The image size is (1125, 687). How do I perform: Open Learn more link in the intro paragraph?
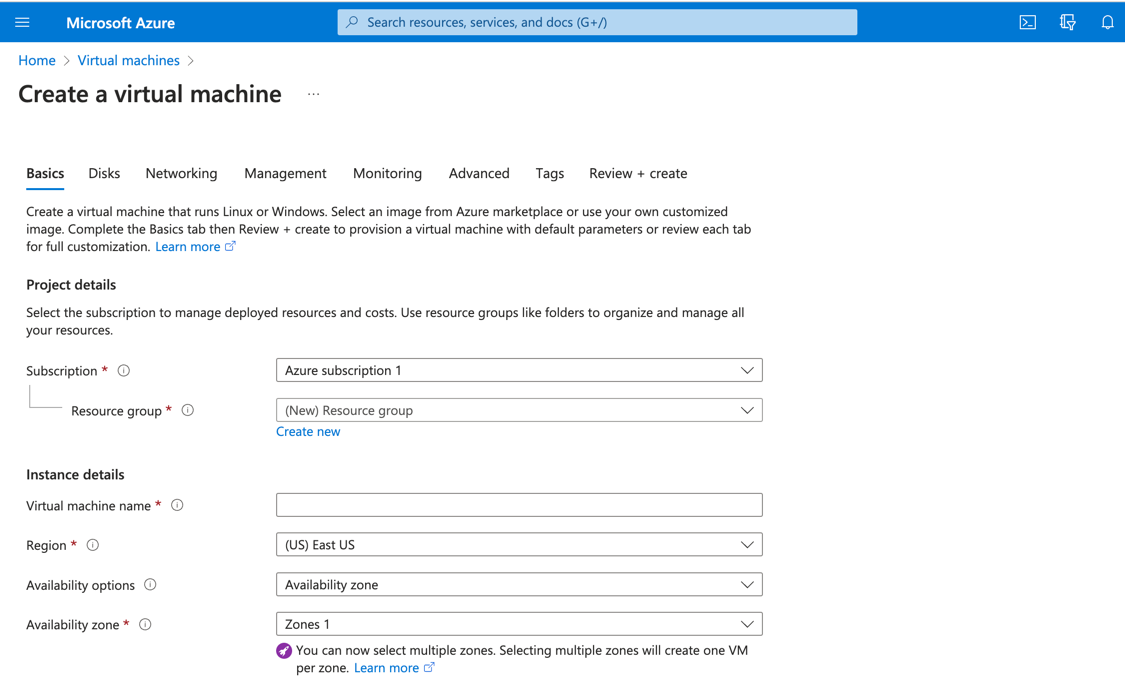(188, 247)
